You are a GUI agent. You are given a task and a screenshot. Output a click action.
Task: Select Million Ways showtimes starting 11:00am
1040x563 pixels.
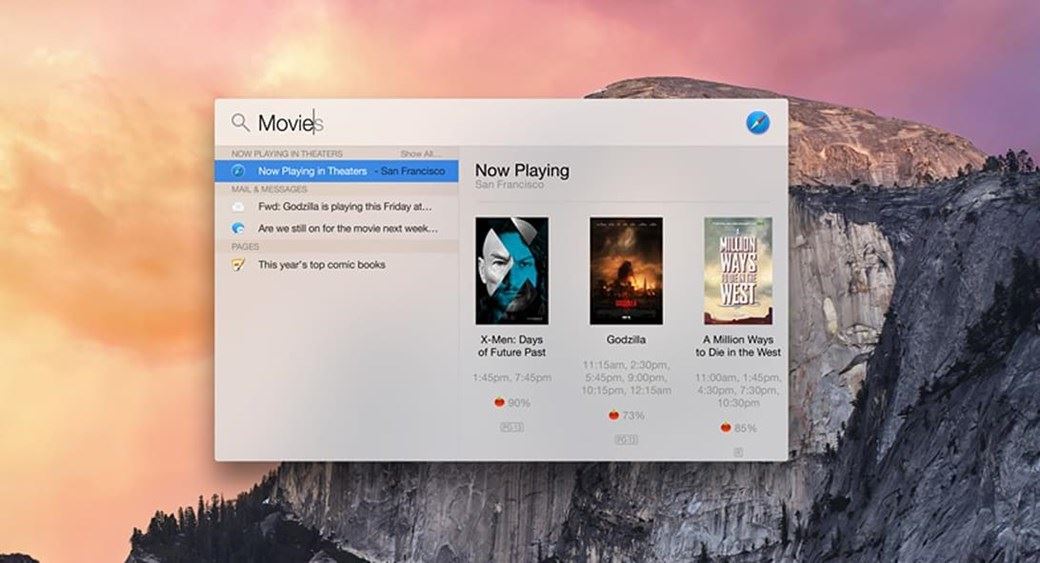(x=738, y=390)
